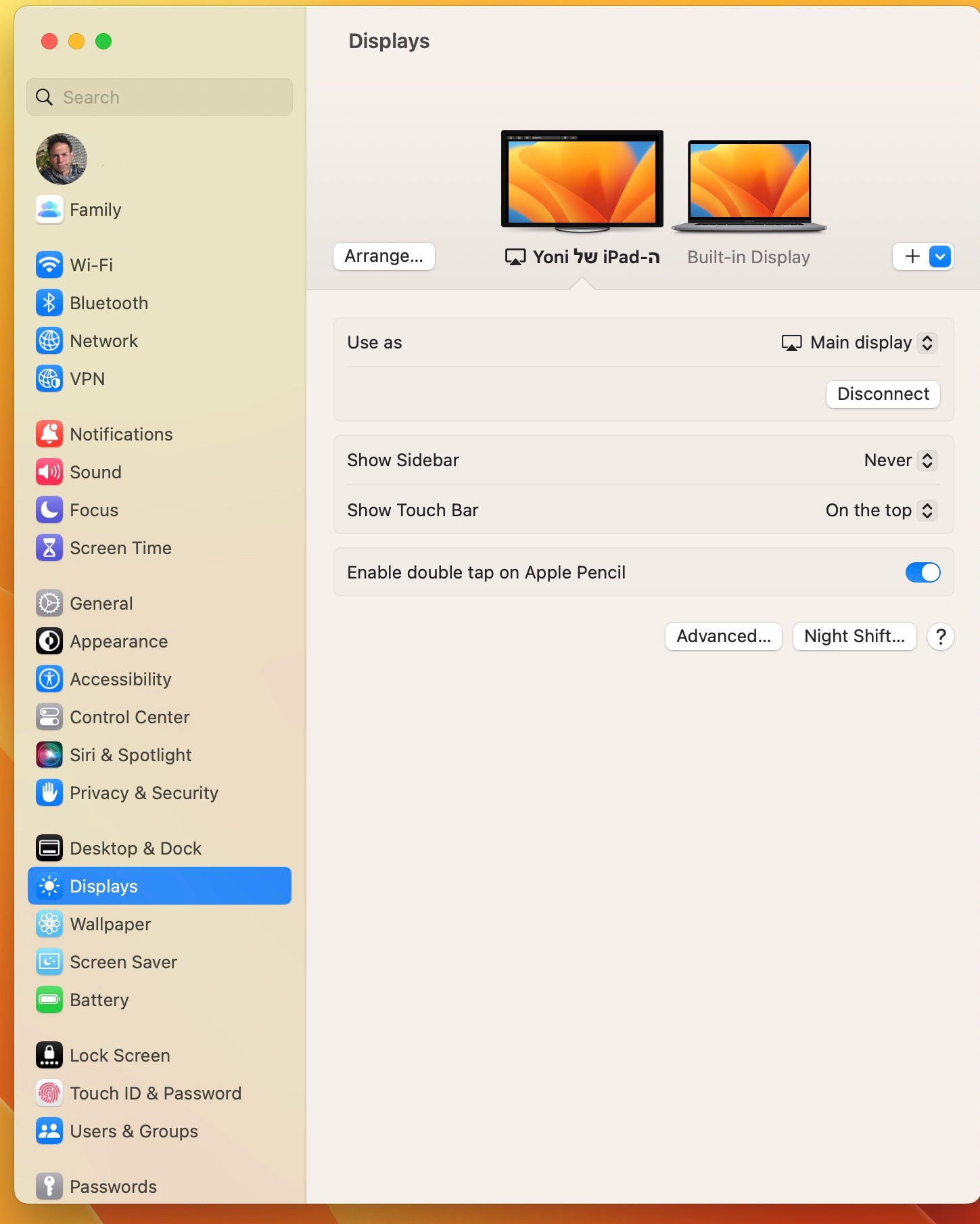Click the Focus moon icon
980x1224 pixels.
tap(49, 510)
